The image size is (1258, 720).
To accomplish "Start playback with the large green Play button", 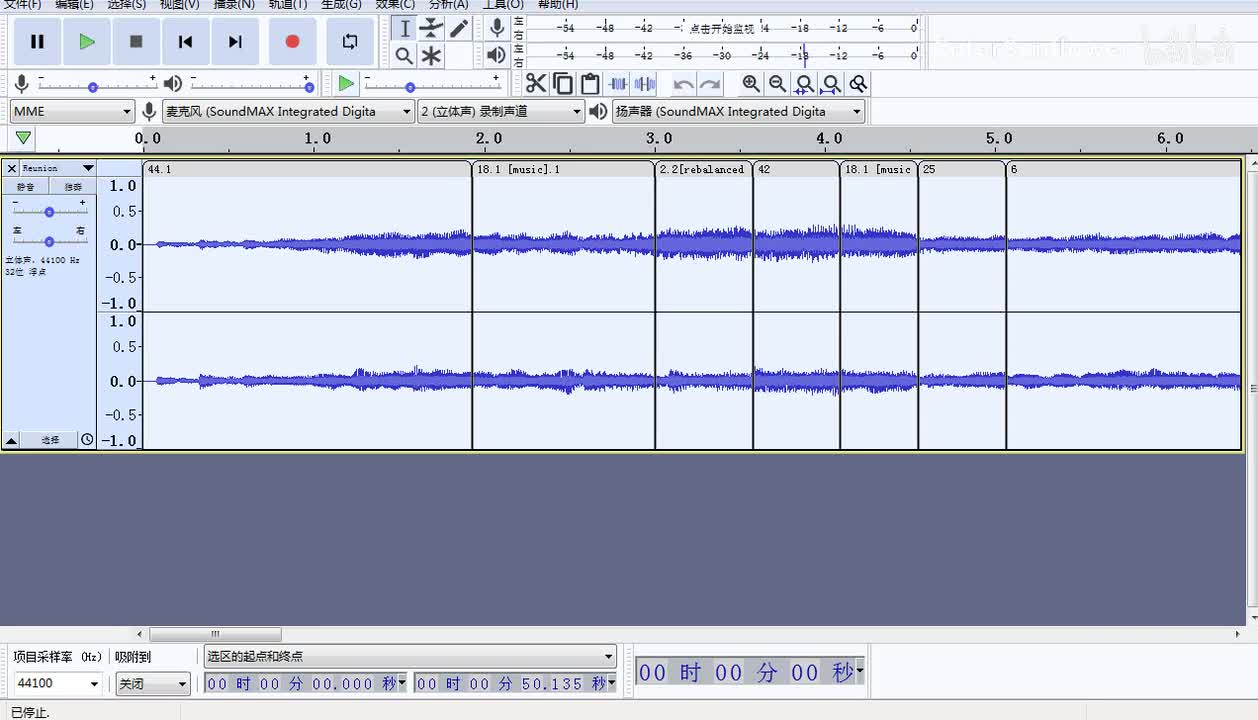I will 87,41.
